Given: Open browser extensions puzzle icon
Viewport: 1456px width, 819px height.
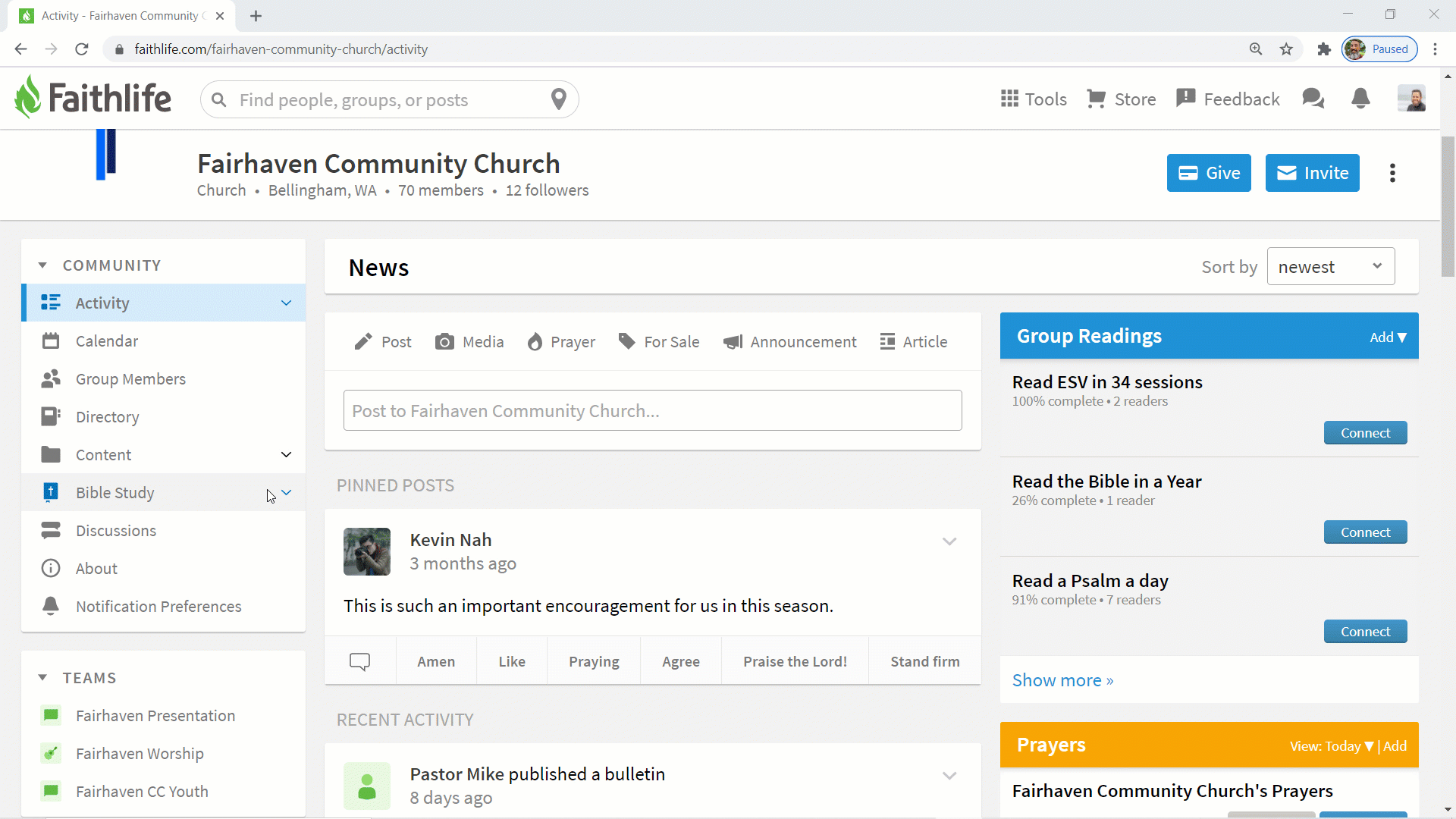Looking at the screenshot, I should click(x=1324, y=49).
